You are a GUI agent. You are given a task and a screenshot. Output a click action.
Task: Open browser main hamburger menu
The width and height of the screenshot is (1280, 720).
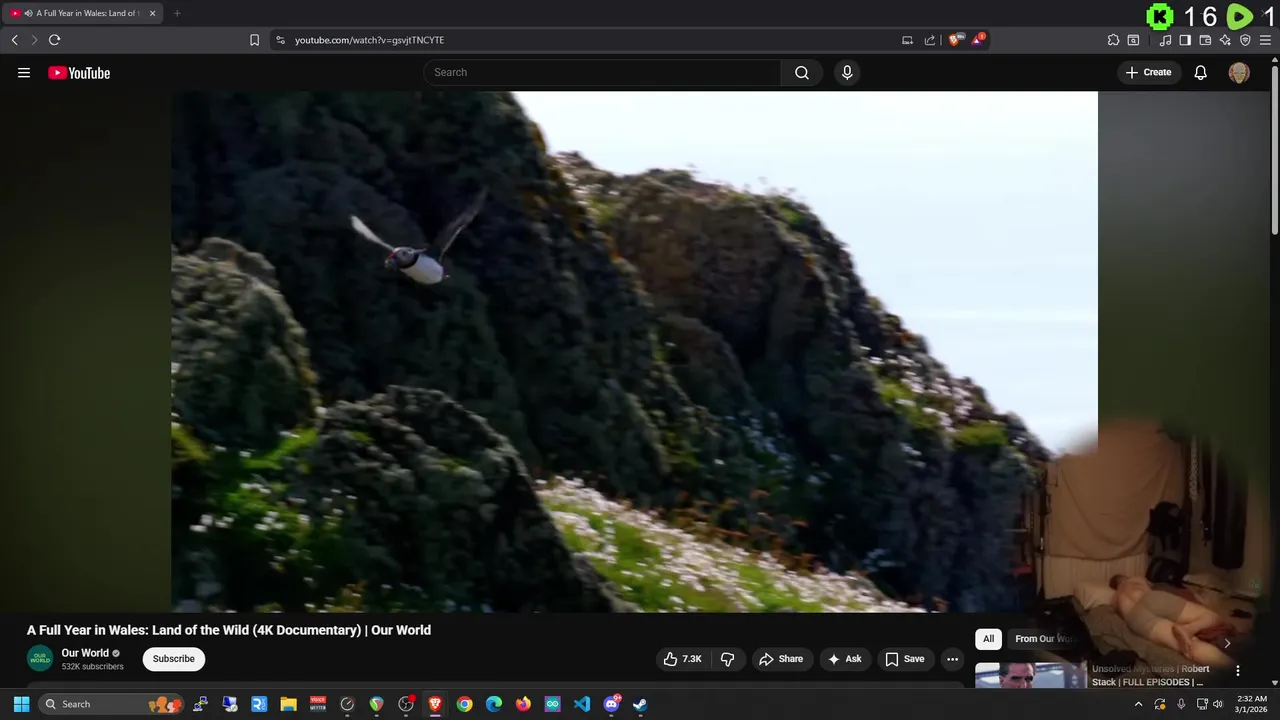[x=1265, y=40]
